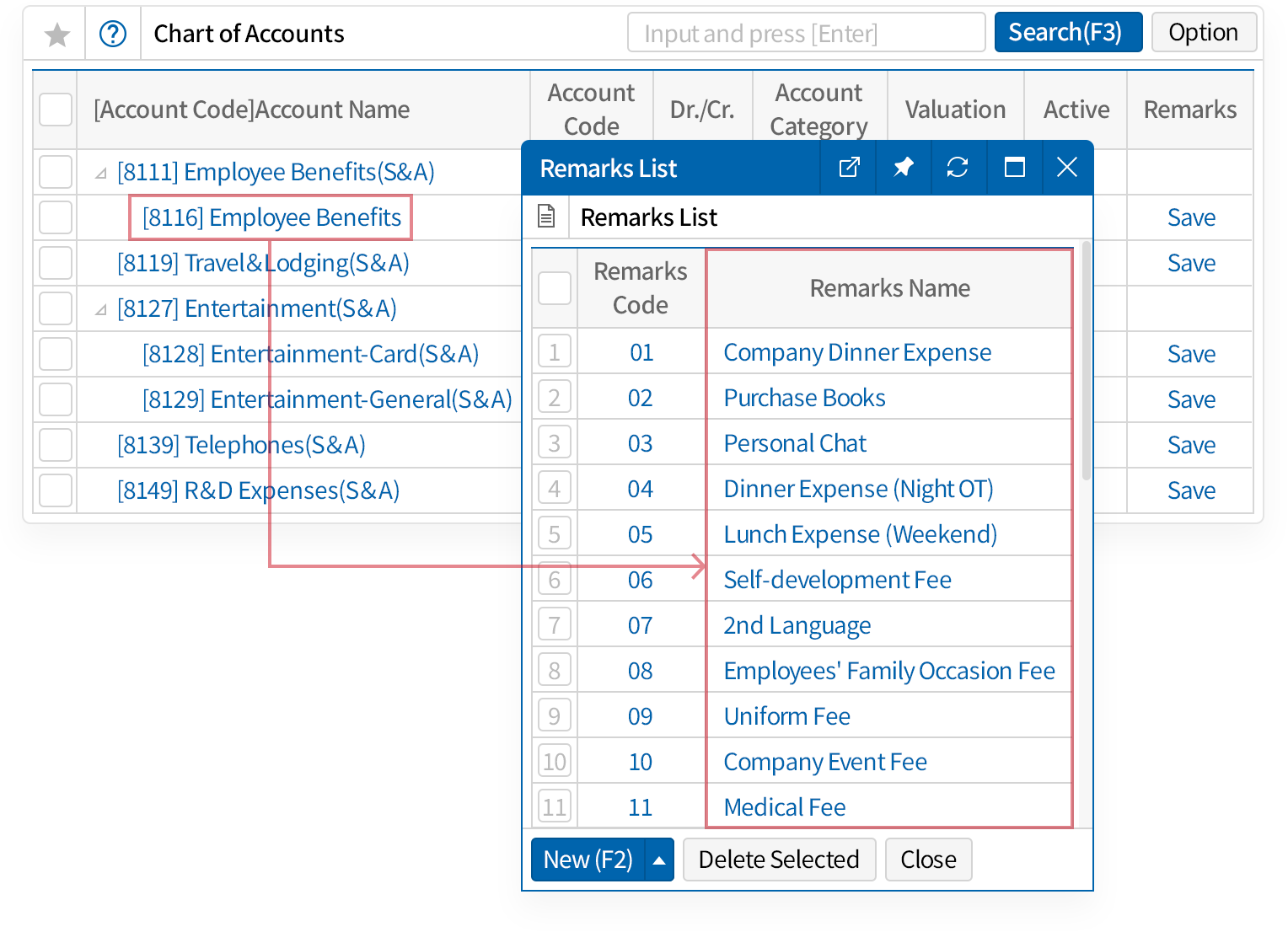This screenshot has width=1288, height=932.
Task: Maximize the Remarks List popup
Action: 1014,168
